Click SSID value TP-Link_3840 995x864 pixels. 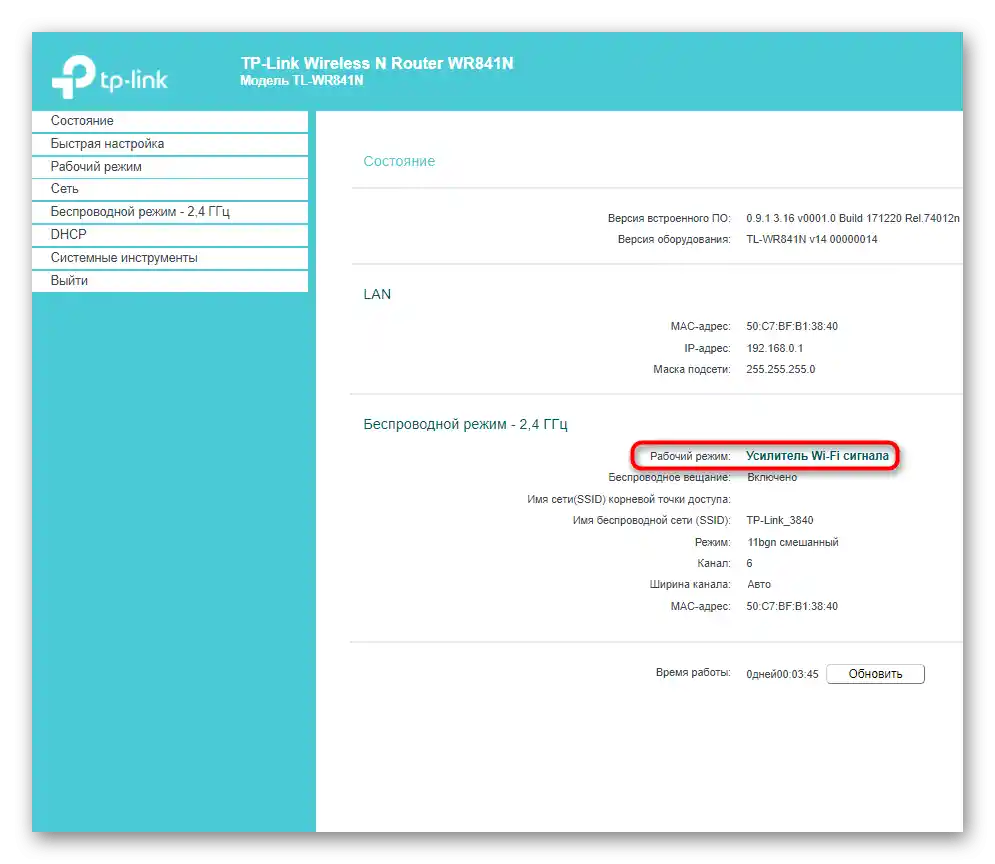click(x=780, y=520)
